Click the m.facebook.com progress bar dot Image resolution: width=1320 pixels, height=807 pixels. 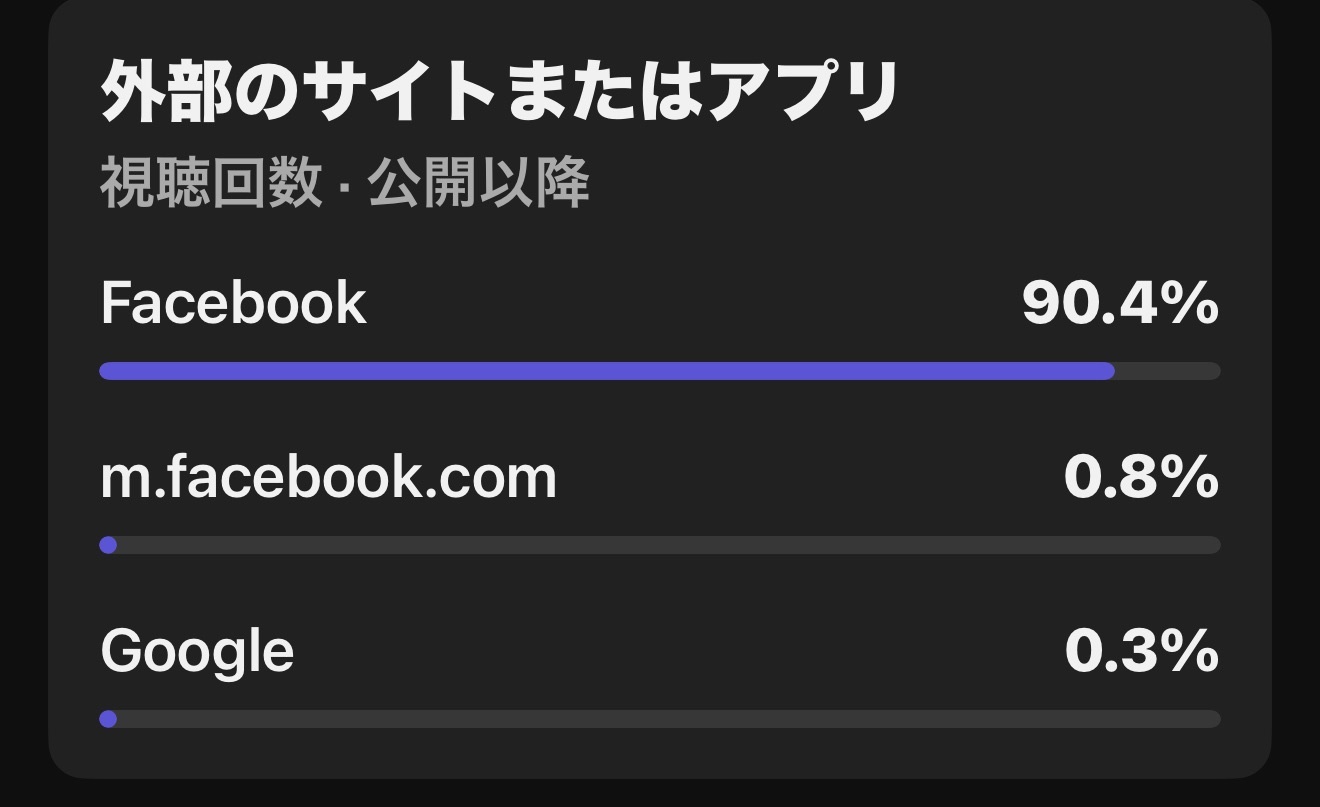108,545
